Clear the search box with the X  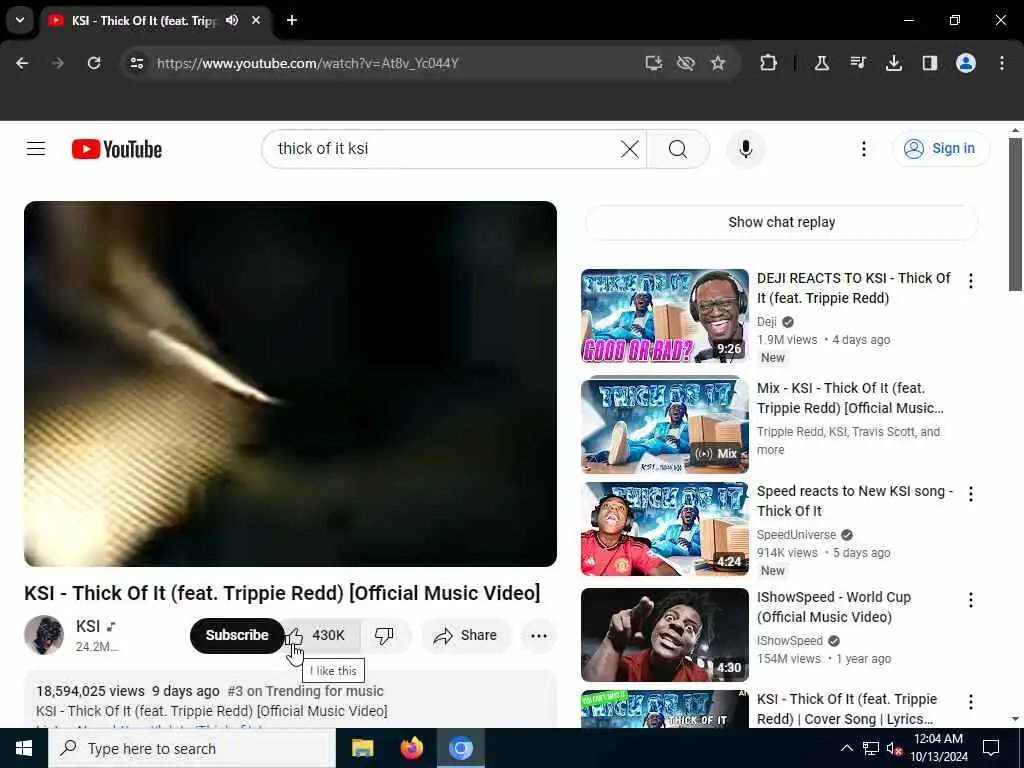pos(630,149)
